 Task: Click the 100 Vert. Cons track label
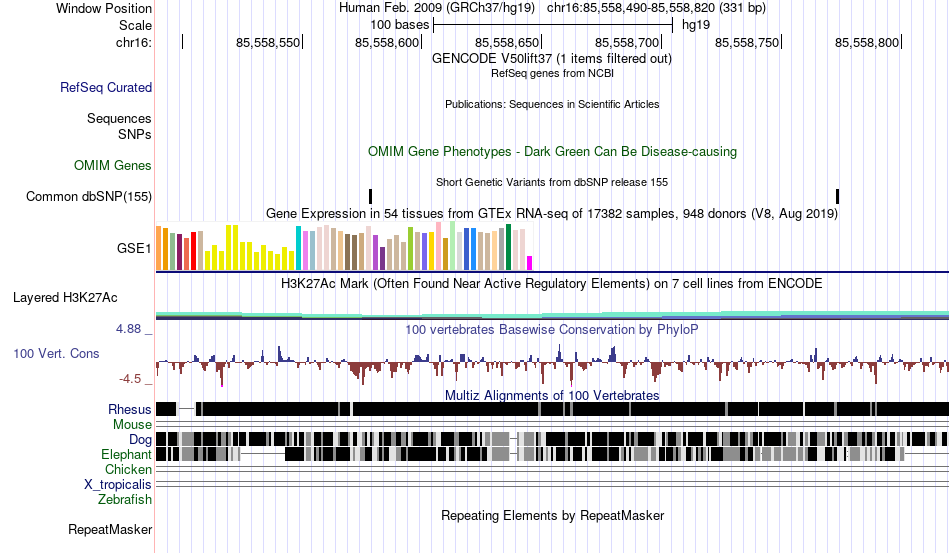click(56, 353)
